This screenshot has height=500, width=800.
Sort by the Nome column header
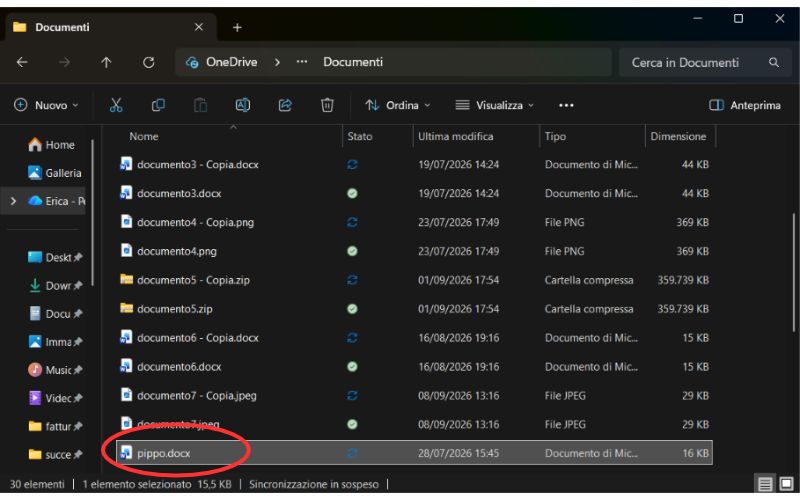[x=143, y=136]
